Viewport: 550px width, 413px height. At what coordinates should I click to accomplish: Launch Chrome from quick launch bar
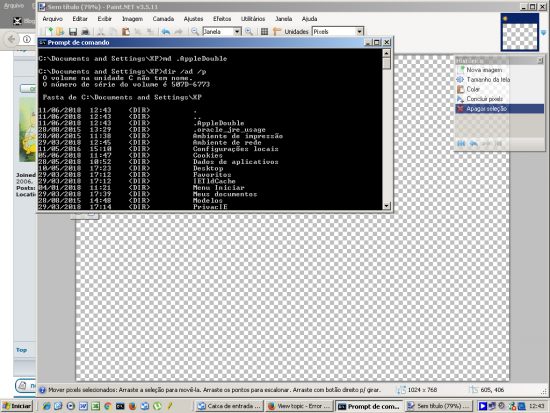point(108,406)
